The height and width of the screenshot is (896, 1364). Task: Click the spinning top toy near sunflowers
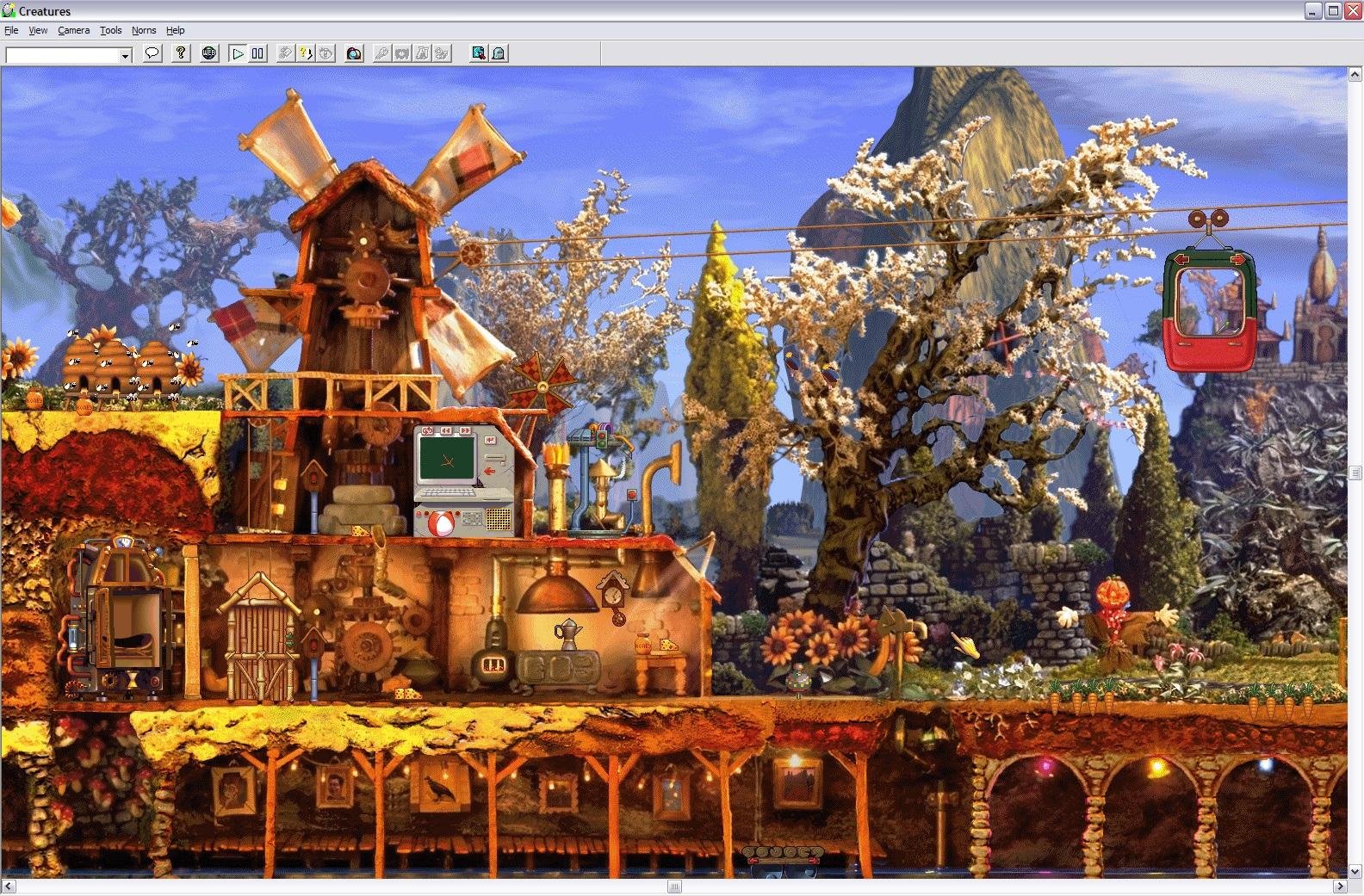pyautogui.click(x=798, y=680)
